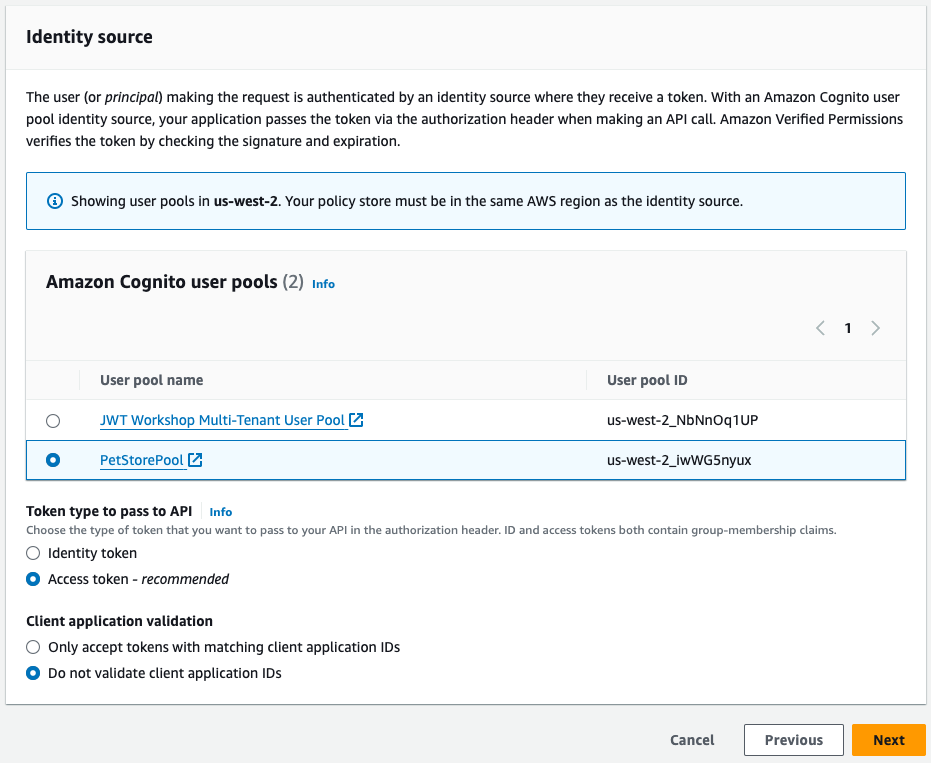Image resolution: width=931 pixels, height=763 pixels.
Task: Select the Access token recommended option
Action: (x=33, y=579)
